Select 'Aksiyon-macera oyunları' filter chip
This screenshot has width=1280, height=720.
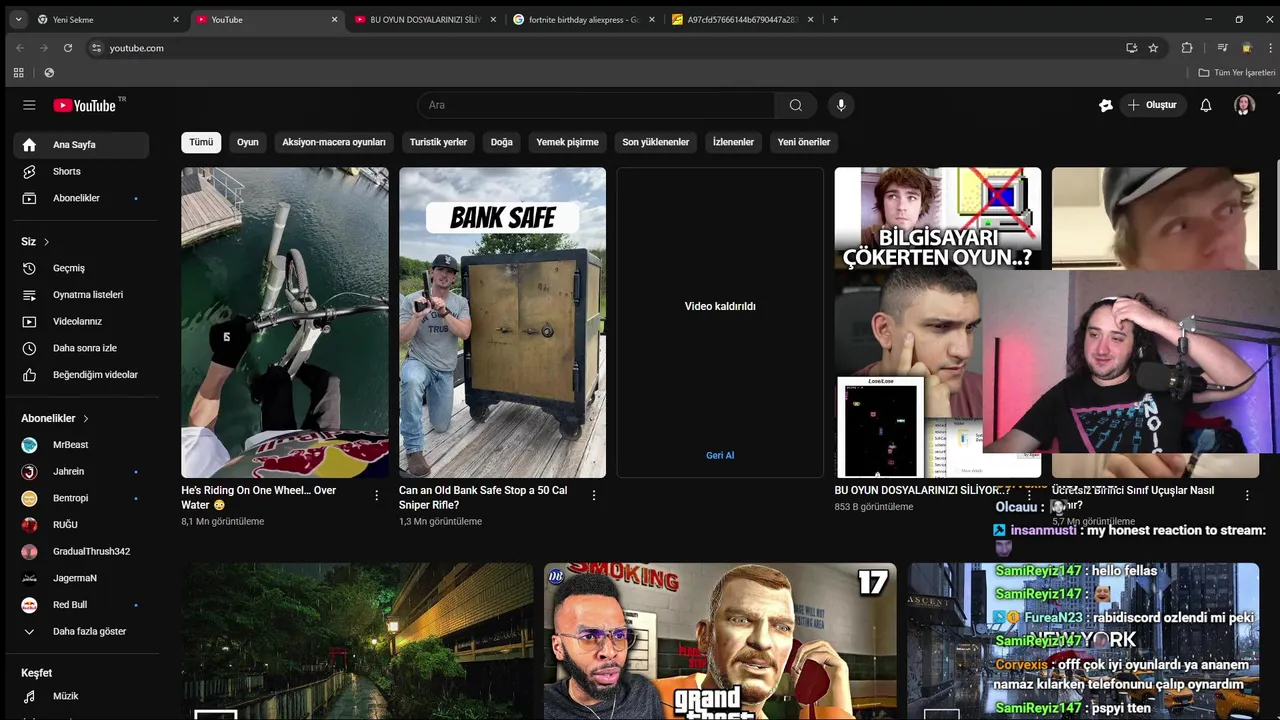pyautogui.click(x=334, y=142)
